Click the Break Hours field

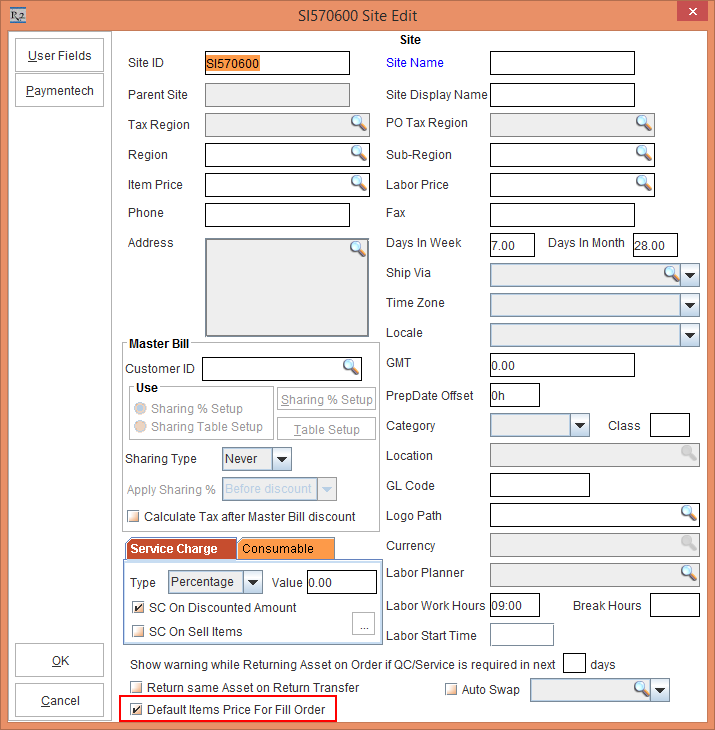(675, 605)
